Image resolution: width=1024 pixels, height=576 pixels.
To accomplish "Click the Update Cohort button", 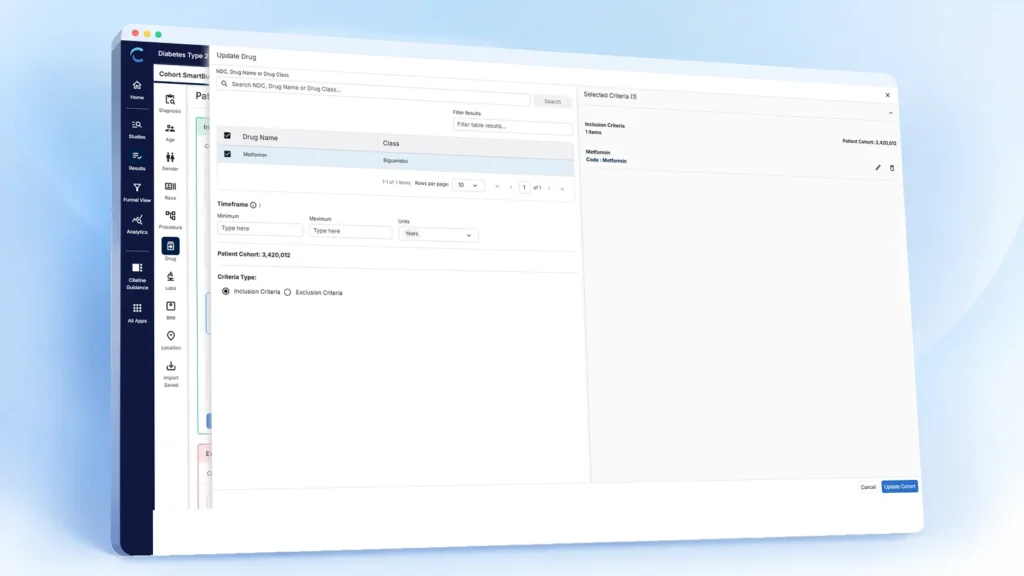I will point(899,487).
